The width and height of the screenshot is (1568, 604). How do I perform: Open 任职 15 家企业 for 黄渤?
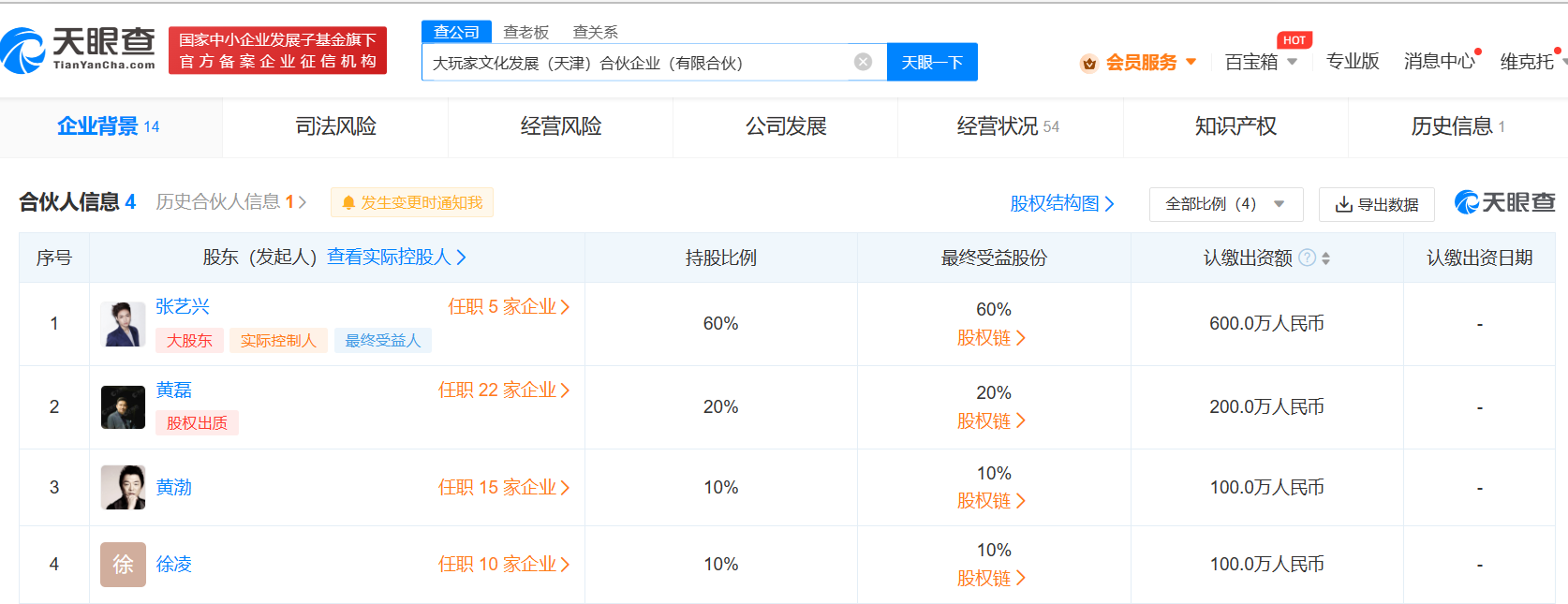(504, 487)
